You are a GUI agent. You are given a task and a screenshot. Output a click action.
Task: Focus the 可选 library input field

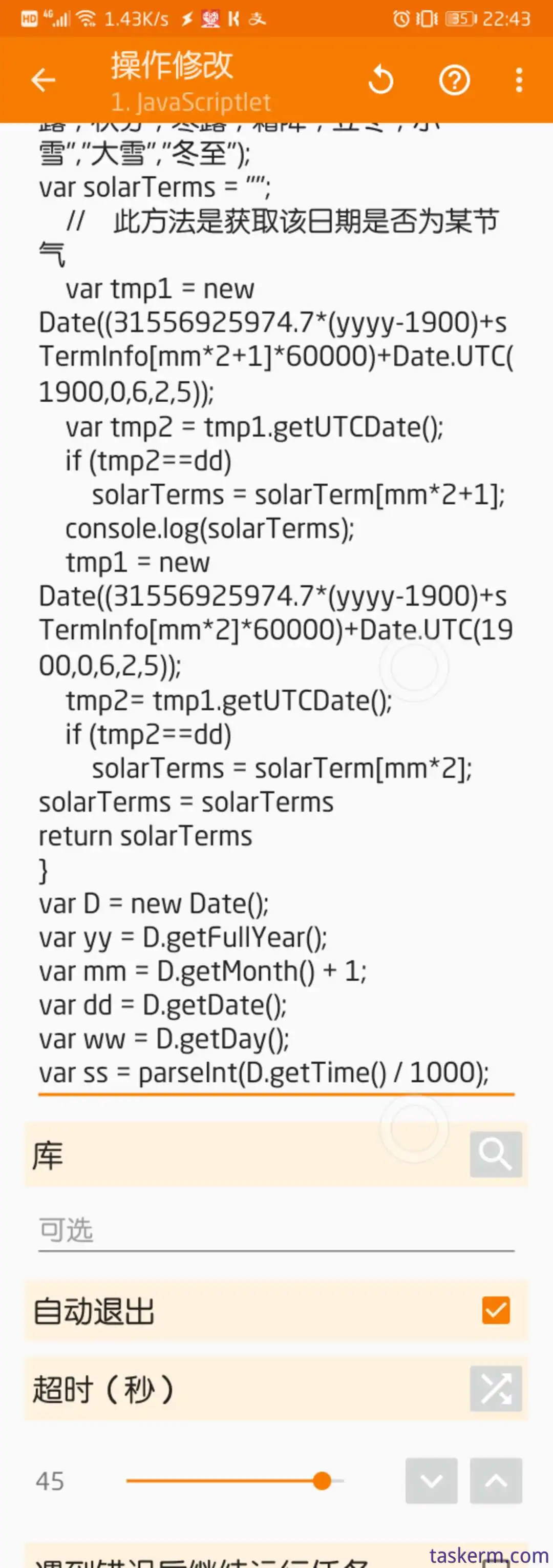click(x=275, y=1230)
